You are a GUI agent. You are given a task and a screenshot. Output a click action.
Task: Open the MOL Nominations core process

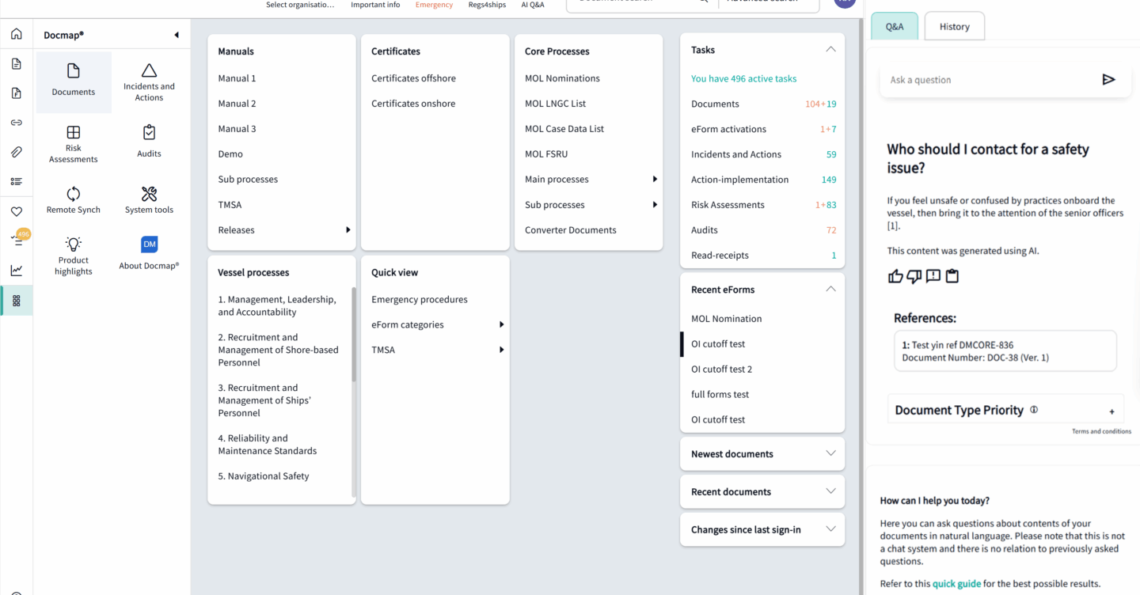point(562,78)
